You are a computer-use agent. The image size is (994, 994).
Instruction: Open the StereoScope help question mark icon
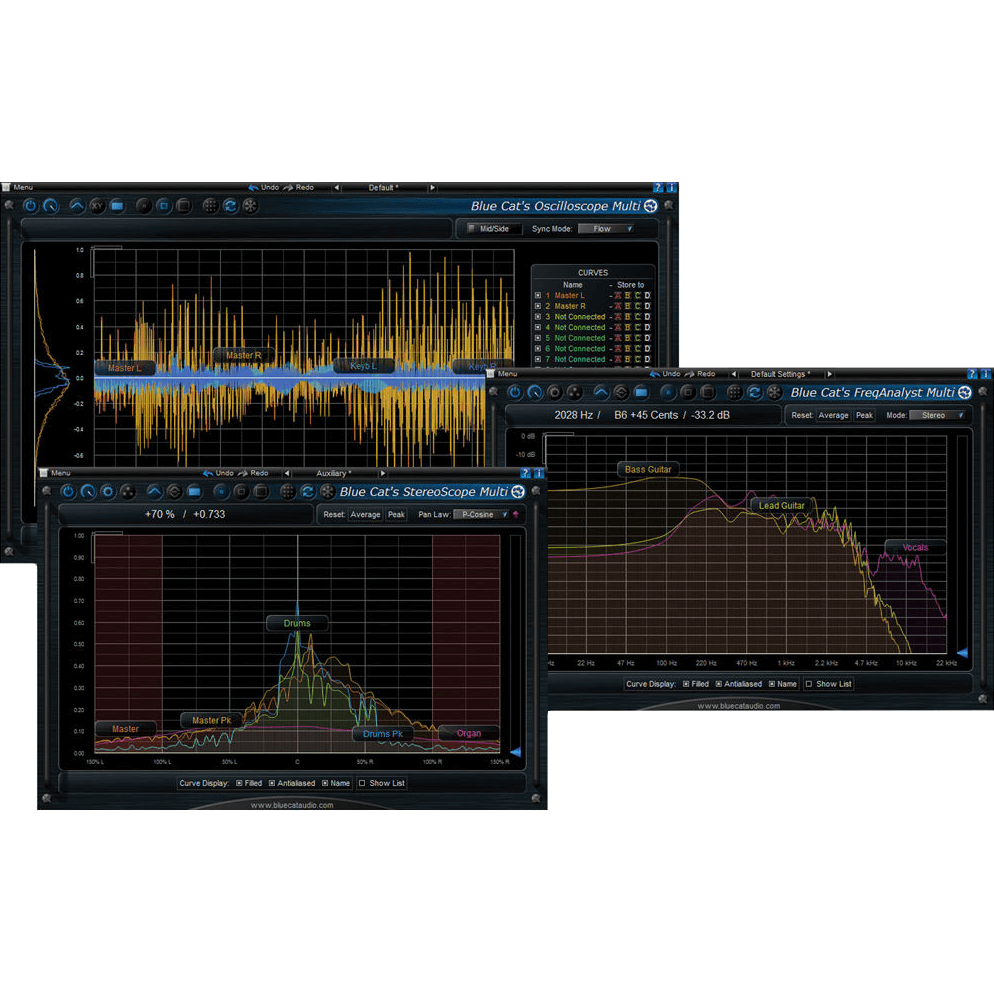pos(525,473)
